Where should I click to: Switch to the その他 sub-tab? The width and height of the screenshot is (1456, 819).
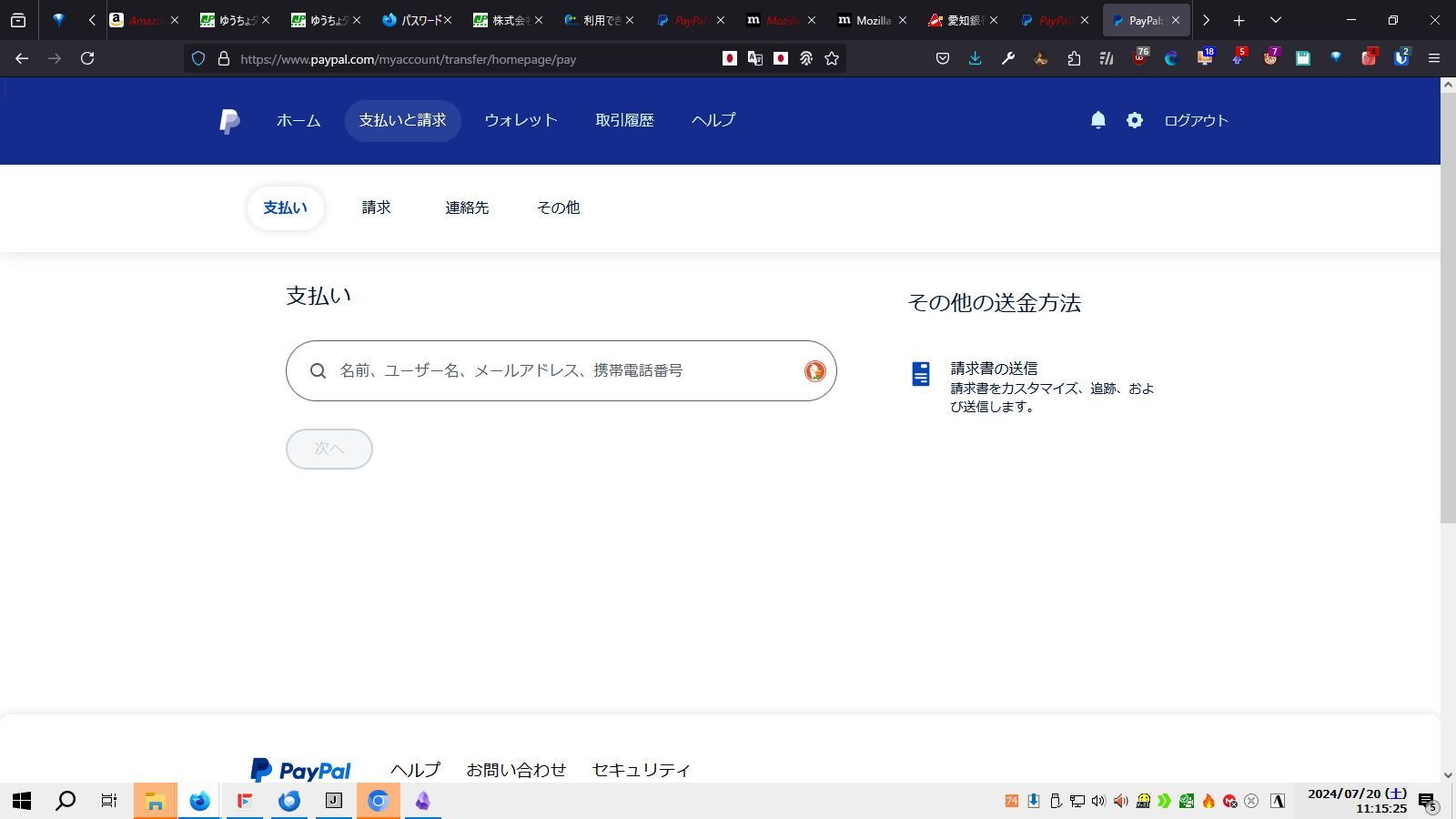coord(558,207)
